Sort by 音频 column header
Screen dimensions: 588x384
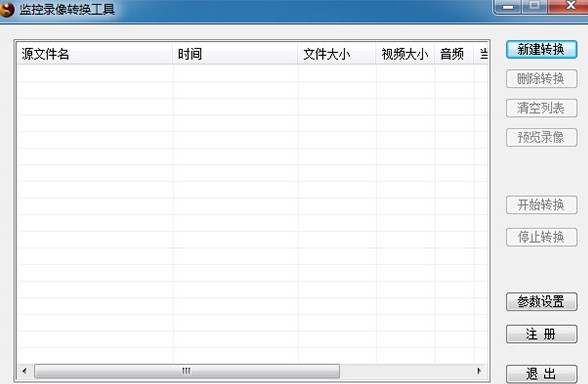pos(454,54)
